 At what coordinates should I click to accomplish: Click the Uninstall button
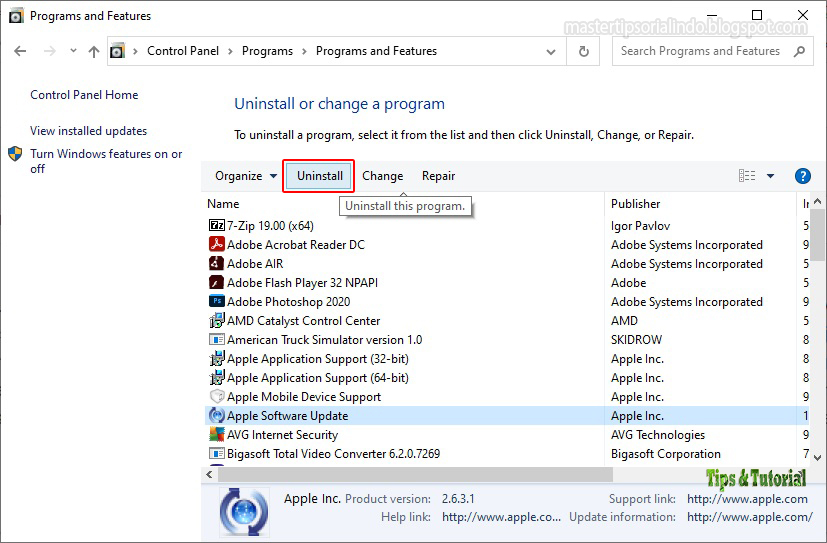tap(319, 176)
